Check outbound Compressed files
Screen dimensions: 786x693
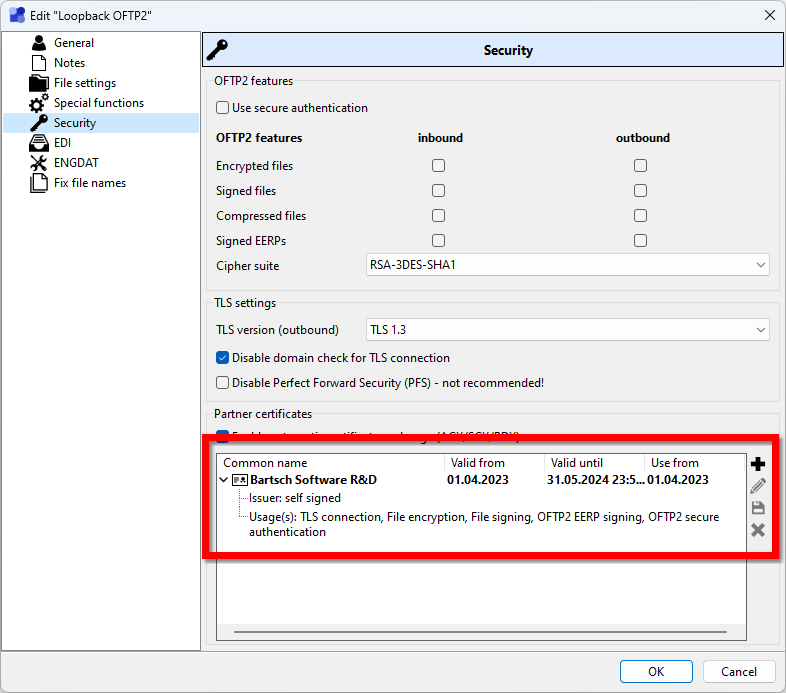click(x=640, y=216)
